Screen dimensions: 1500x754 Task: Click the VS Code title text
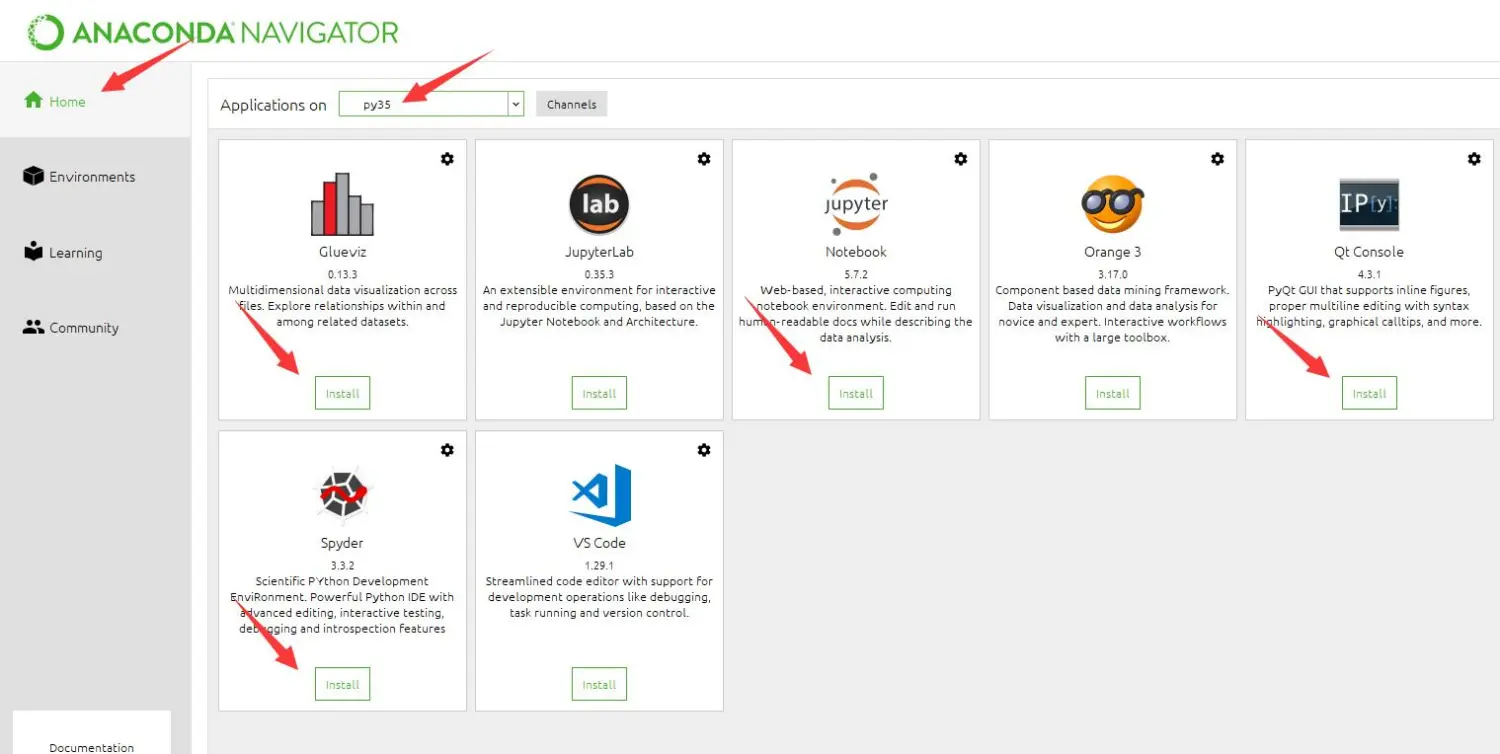coord(599,543)
